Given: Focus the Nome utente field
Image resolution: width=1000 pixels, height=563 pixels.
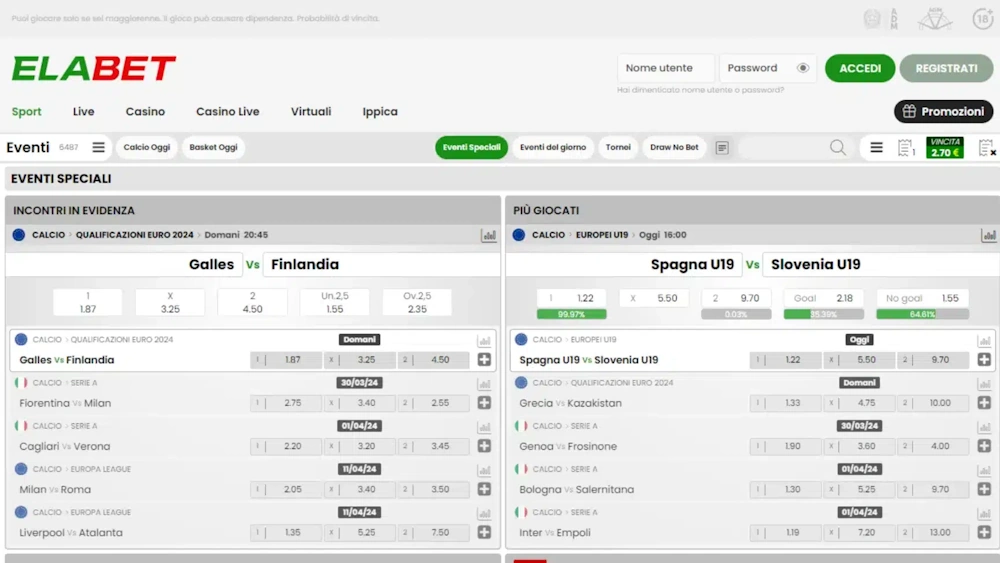Looking at the screenshot, I should pyautogui.click(x=666, y=68).
